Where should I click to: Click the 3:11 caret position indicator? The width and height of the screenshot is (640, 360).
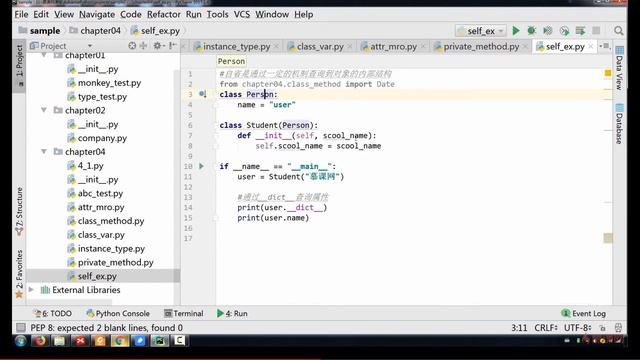tap(519, 328)
